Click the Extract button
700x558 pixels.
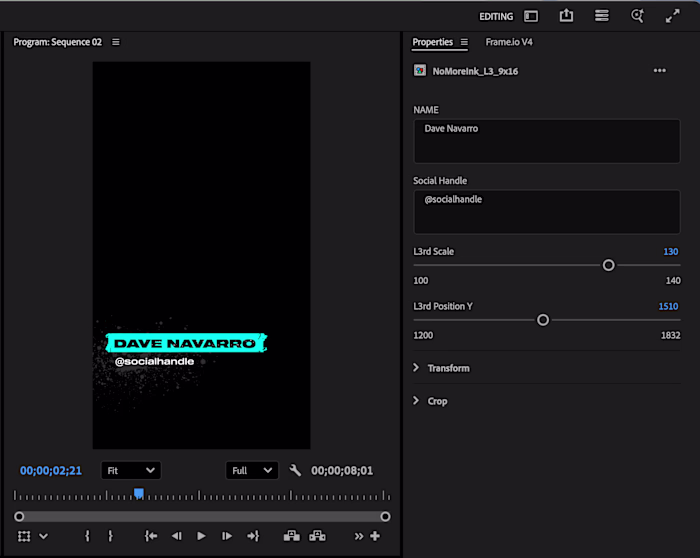[317, 536]
